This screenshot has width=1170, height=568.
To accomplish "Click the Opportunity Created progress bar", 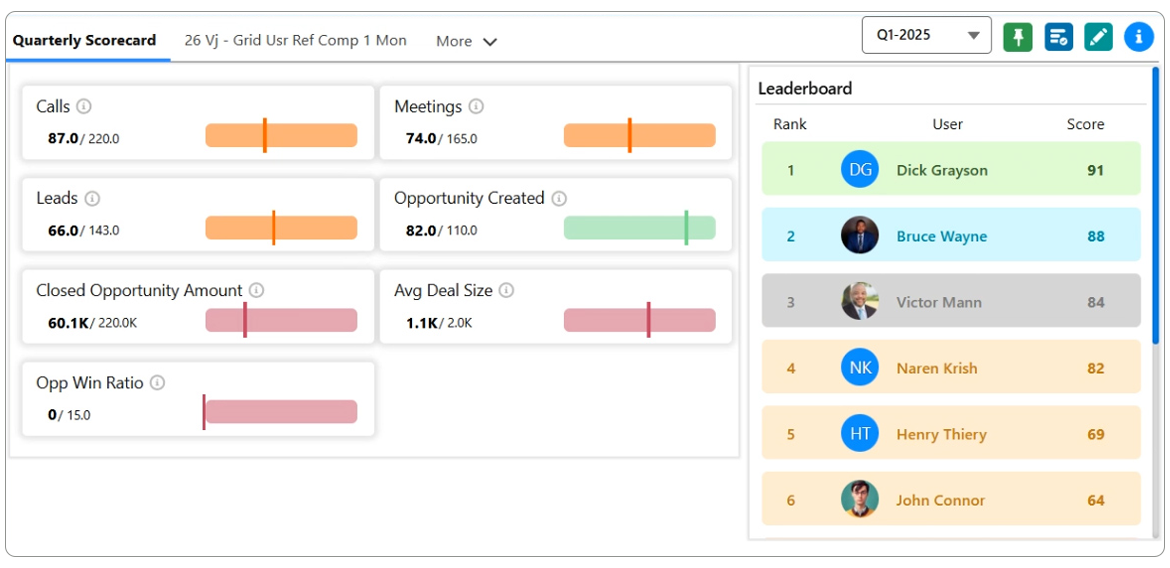I will point(639,228).
